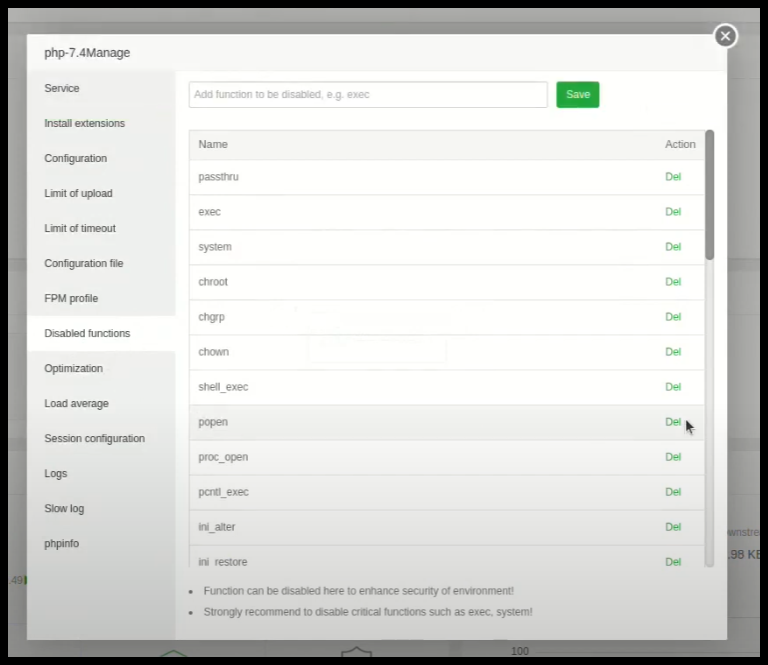Go to Install extensions section
The width and height of the screenshot is (768, 665).
[85, 123]
